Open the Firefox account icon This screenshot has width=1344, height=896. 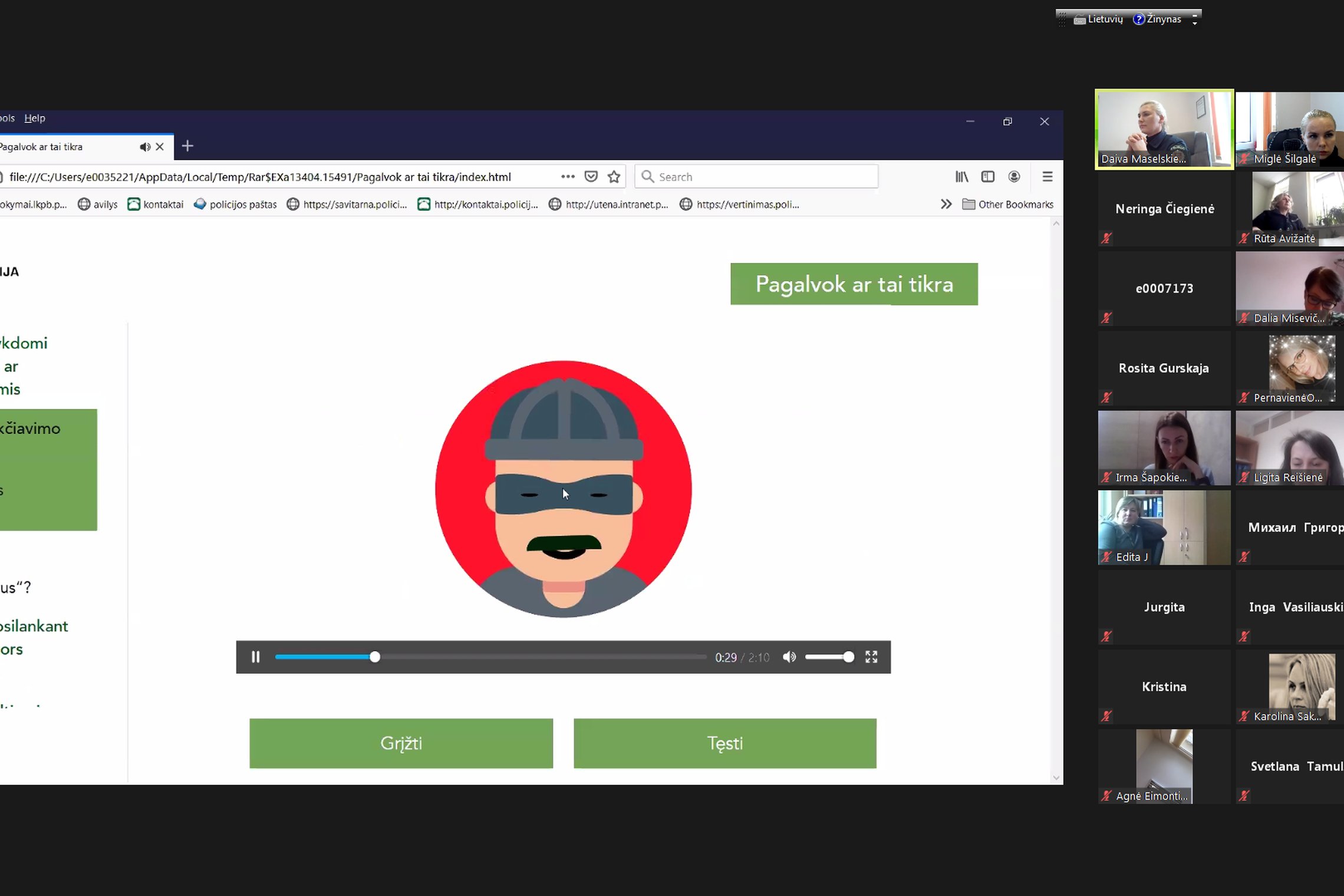(1014, 177)
